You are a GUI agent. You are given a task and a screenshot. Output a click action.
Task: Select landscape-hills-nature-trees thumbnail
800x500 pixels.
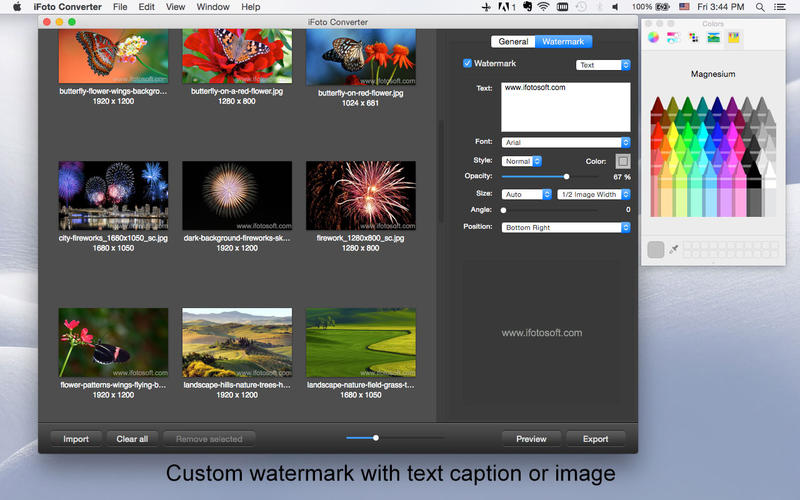(x=237, y=343)
